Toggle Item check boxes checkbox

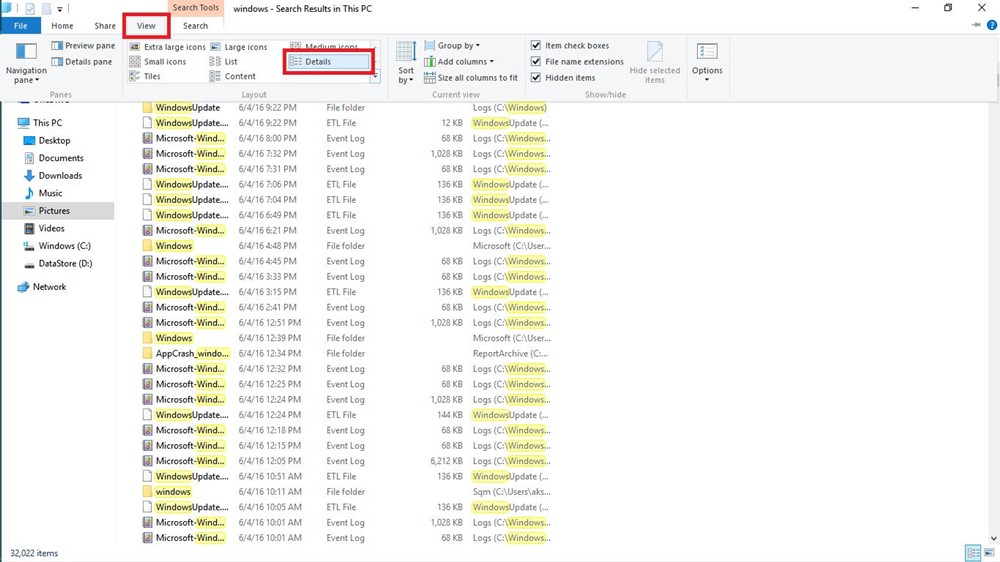(x=536, y=46)
